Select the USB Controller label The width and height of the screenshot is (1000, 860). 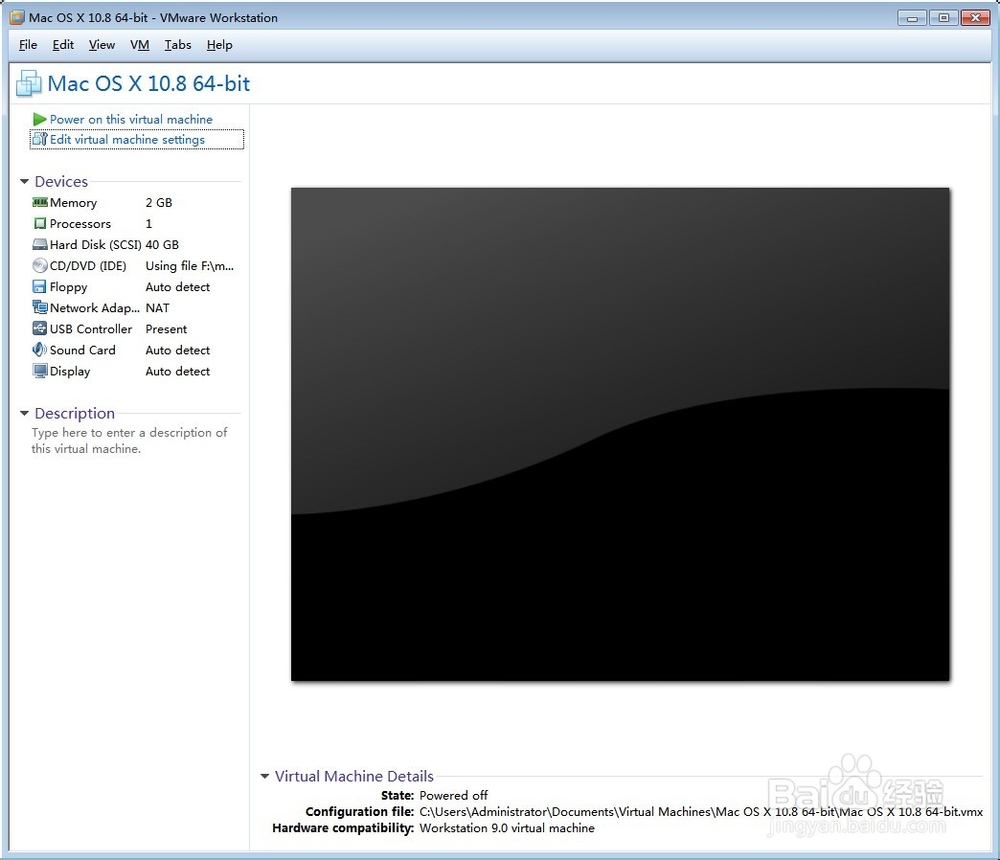(x=91, y=329)
